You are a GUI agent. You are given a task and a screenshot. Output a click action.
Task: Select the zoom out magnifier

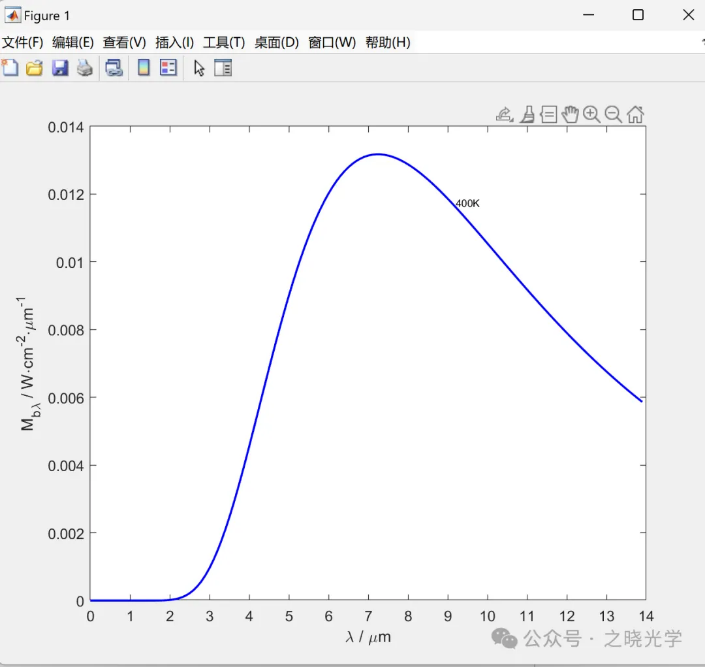pyautogui.click(x=613, y=114)
